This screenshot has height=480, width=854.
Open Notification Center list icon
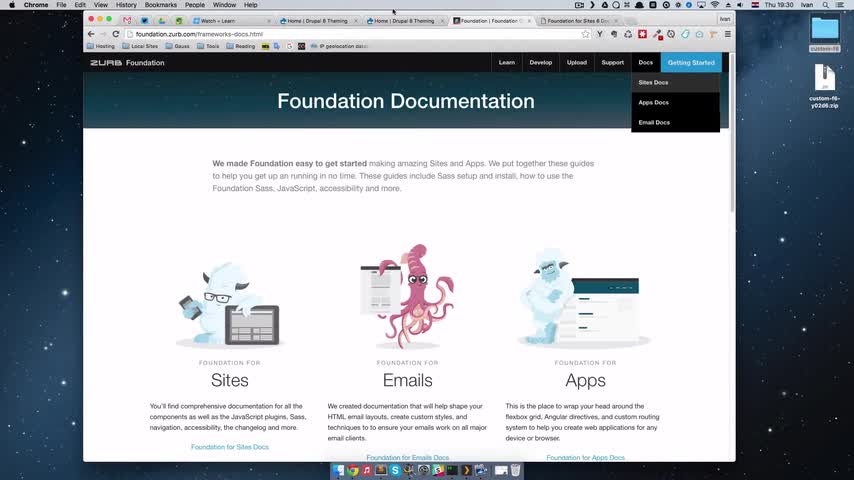[x=840, y=5]
